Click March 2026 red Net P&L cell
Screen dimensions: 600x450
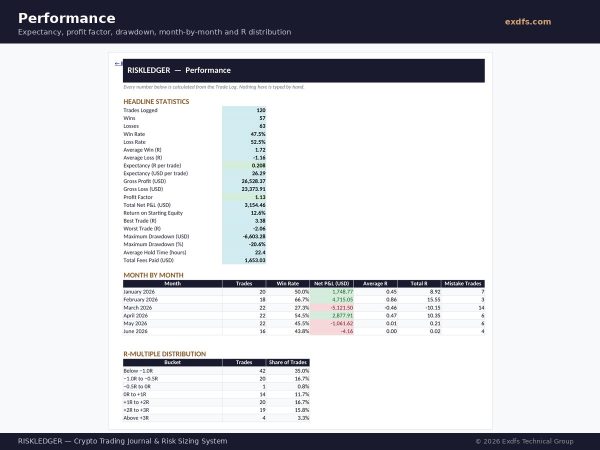point(331,308)
